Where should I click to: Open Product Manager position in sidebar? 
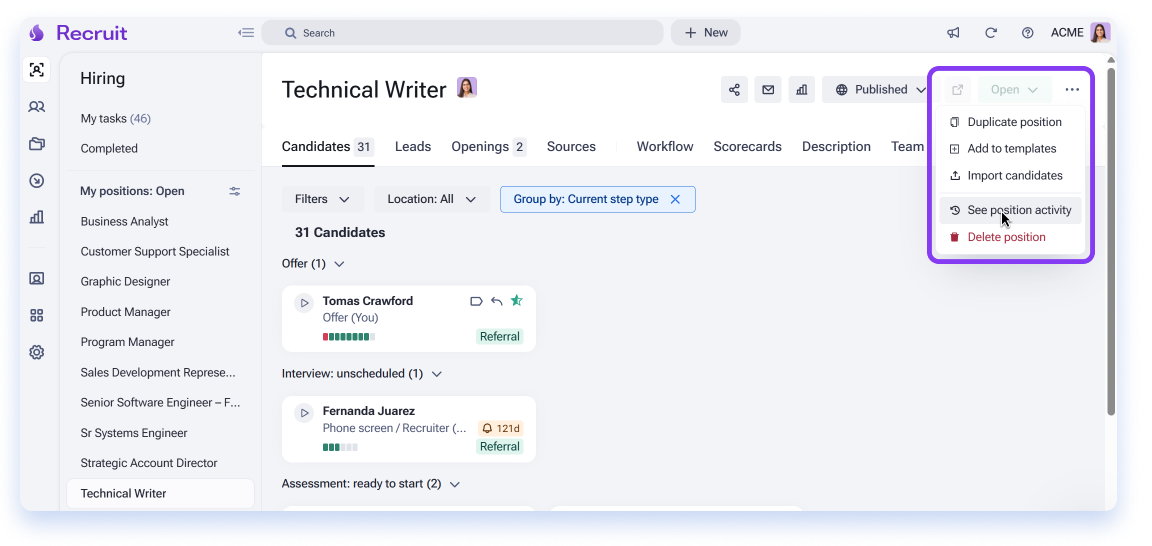pyautogui.click(x=126, y=312)
